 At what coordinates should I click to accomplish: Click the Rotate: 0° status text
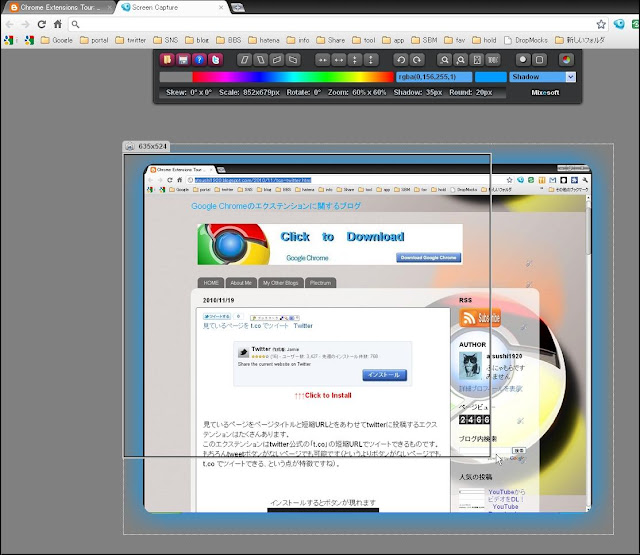(304, 93)
